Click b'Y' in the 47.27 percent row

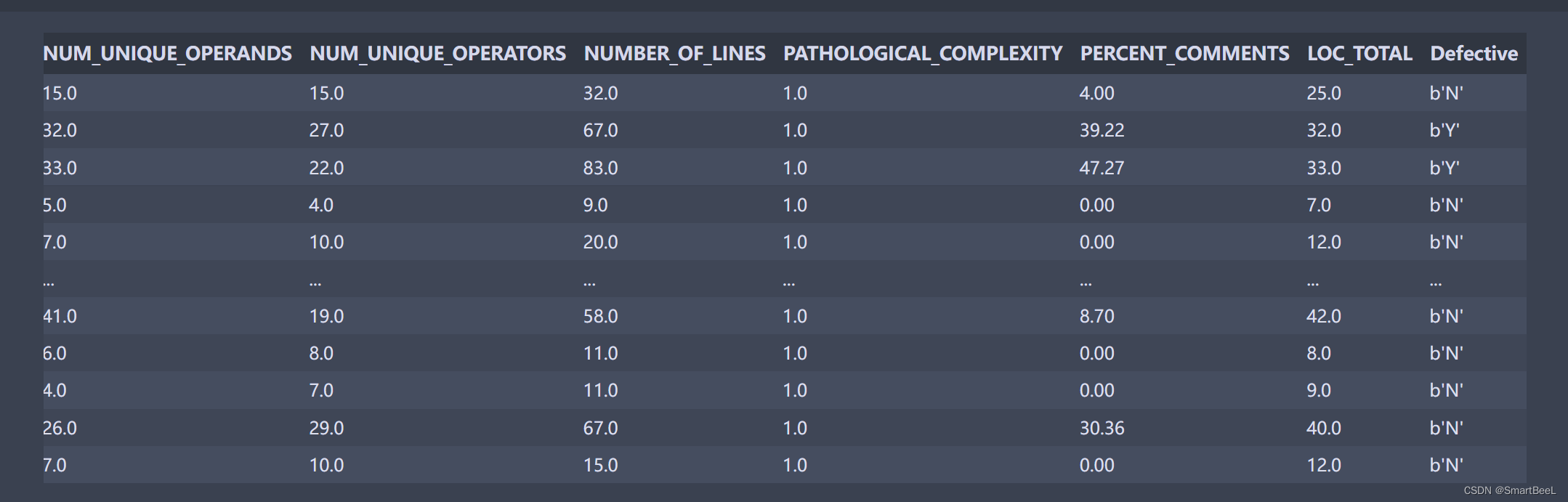1444,168
